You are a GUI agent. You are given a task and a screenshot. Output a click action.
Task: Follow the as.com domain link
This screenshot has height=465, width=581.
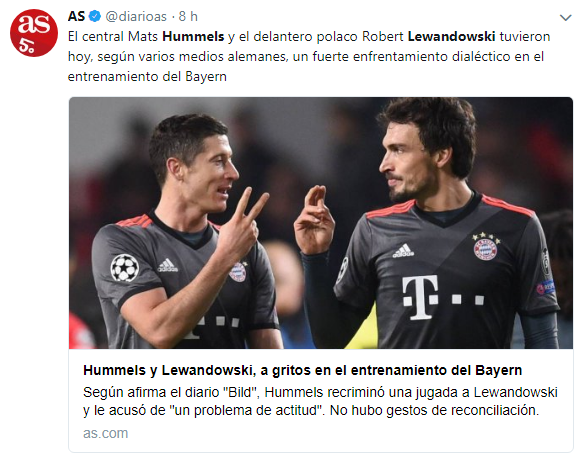(106, 433)
